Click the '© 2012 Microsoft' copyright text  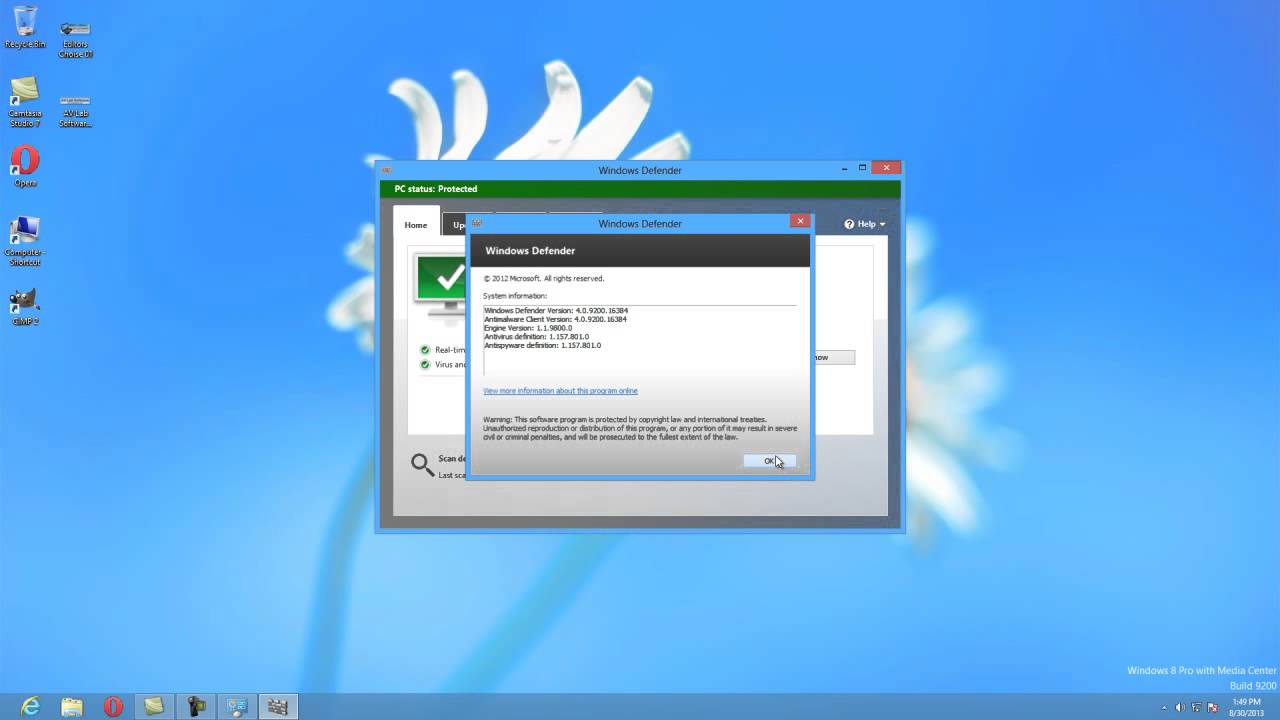tap(544, 278)
